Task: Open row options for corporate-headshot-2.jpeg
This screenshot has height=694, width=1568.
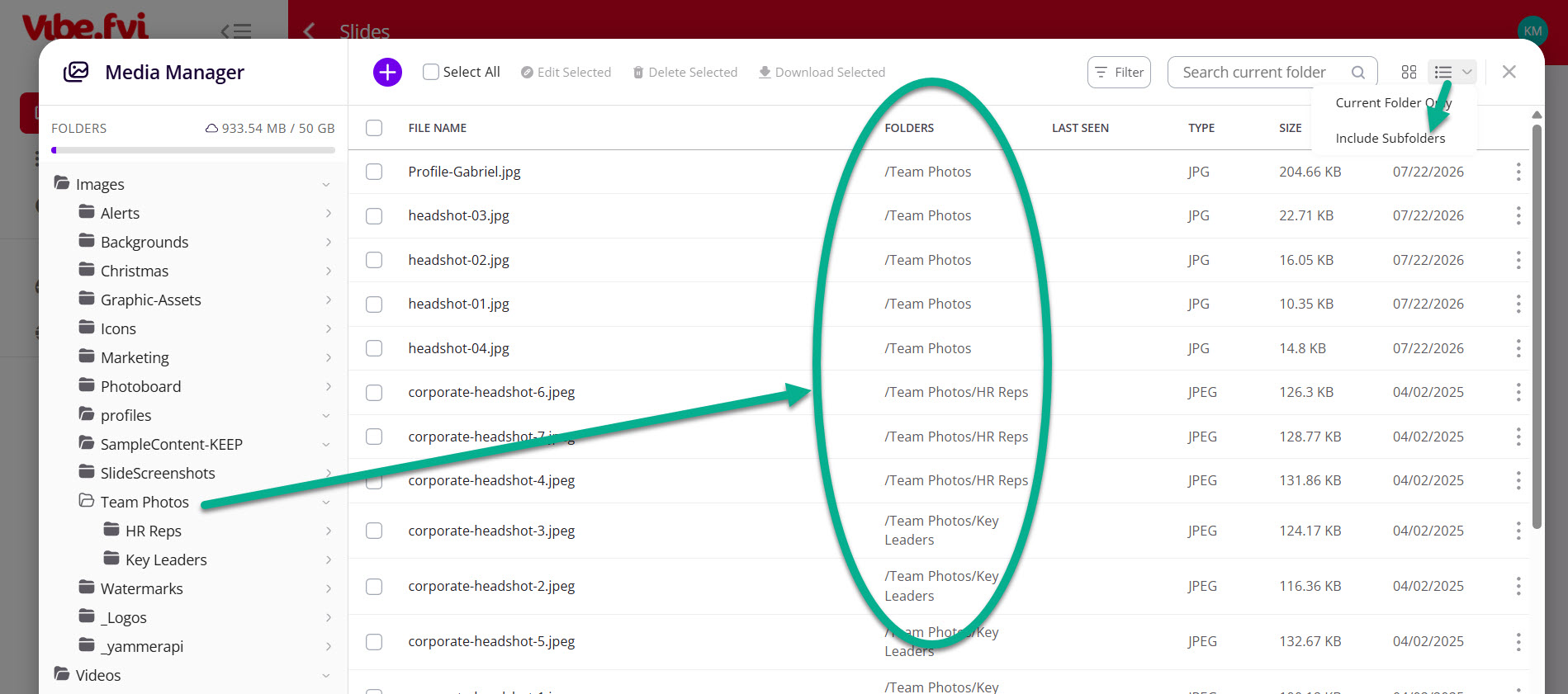Action: tap(1518, 586)
